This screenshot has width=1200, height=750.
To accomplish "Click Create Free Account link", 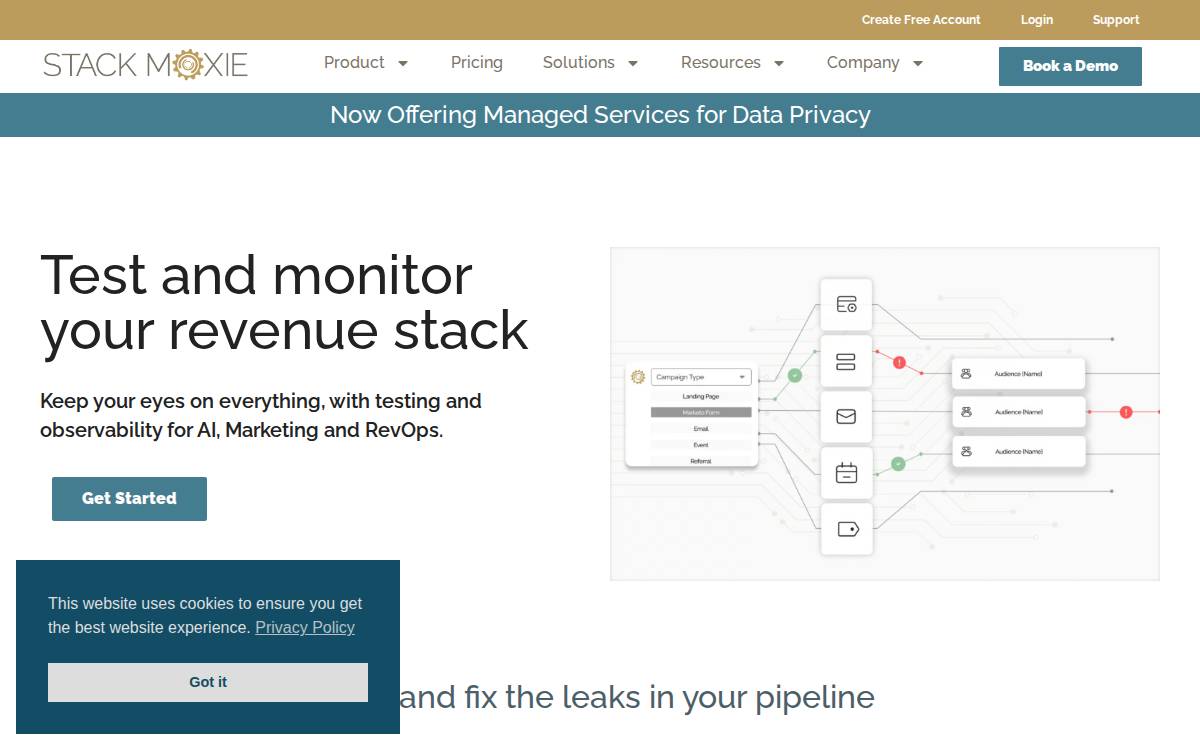I will click(921, 20).
